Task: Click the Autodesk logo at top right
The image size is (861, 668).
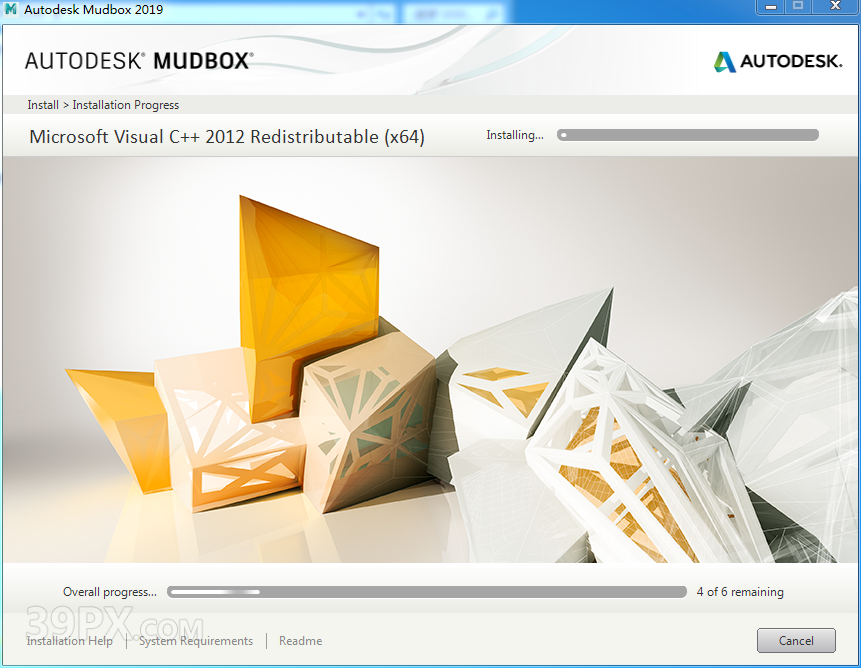Action: [x=777, y=62]
